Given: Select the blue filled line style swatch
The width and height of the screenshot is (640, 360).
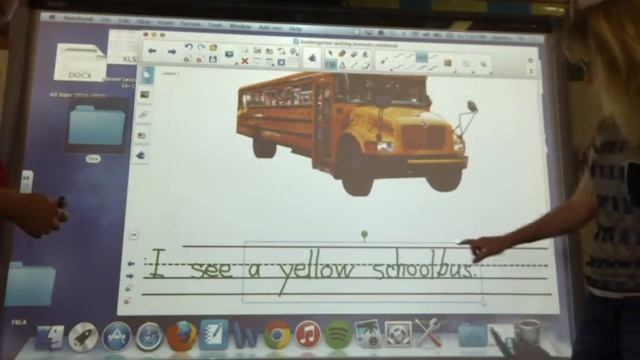Looking at the screenshot, I should [422, 58].
